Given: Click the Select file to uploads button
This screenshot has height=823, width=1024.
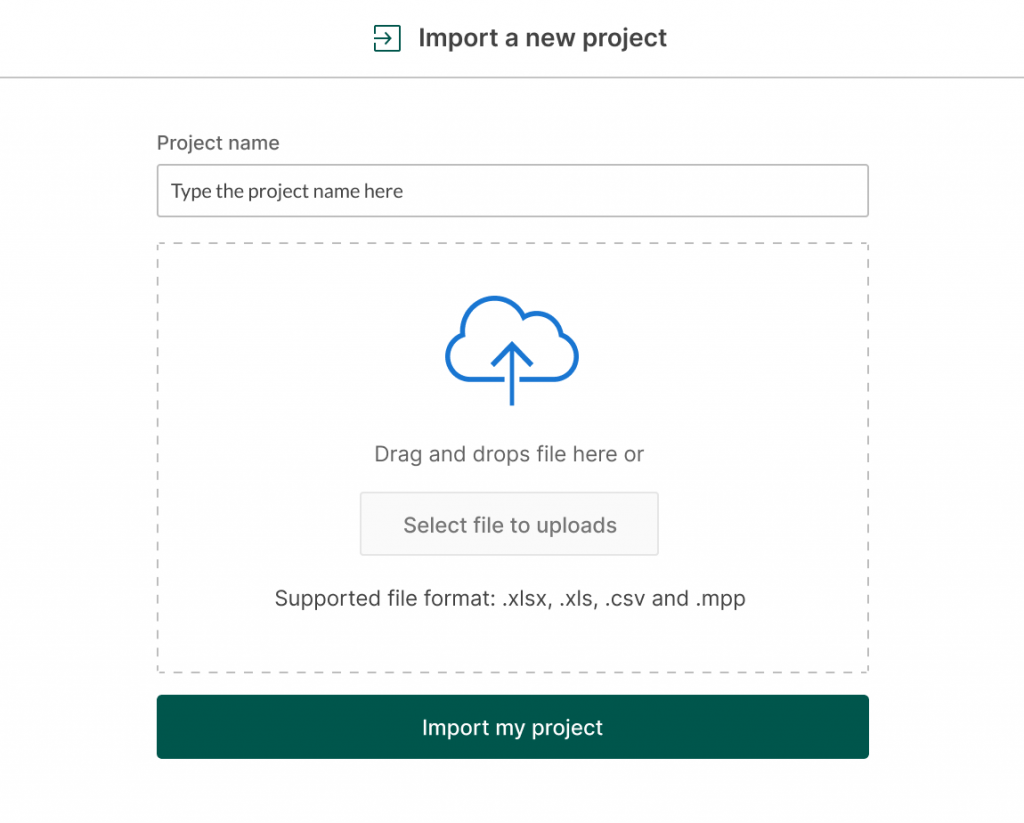Looking at the screenshot, I should [509, 524].
